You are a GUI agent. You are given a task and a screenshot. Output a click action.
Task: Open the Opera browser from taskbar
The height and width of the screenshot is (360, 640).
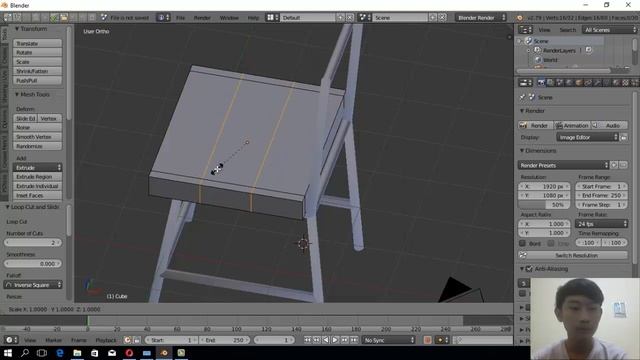tap(129, 353)
